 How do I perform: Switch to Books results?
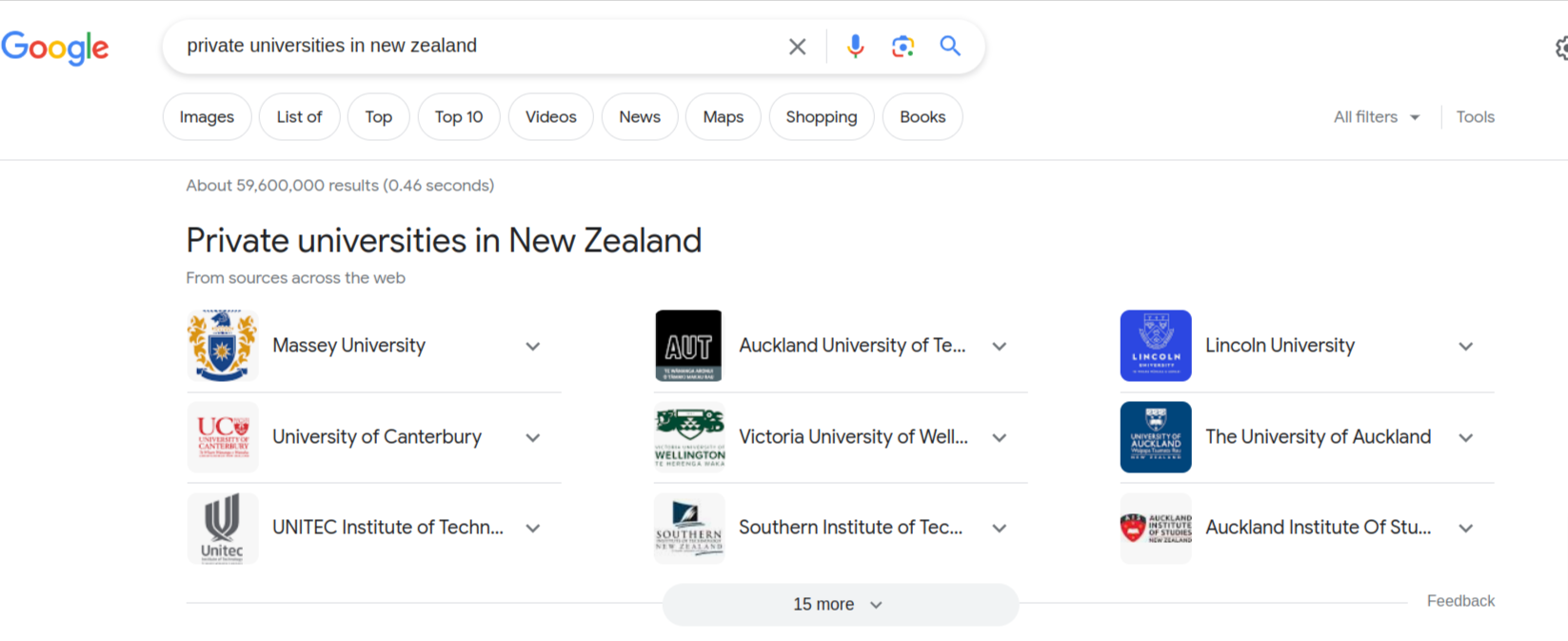pos(923,117)
